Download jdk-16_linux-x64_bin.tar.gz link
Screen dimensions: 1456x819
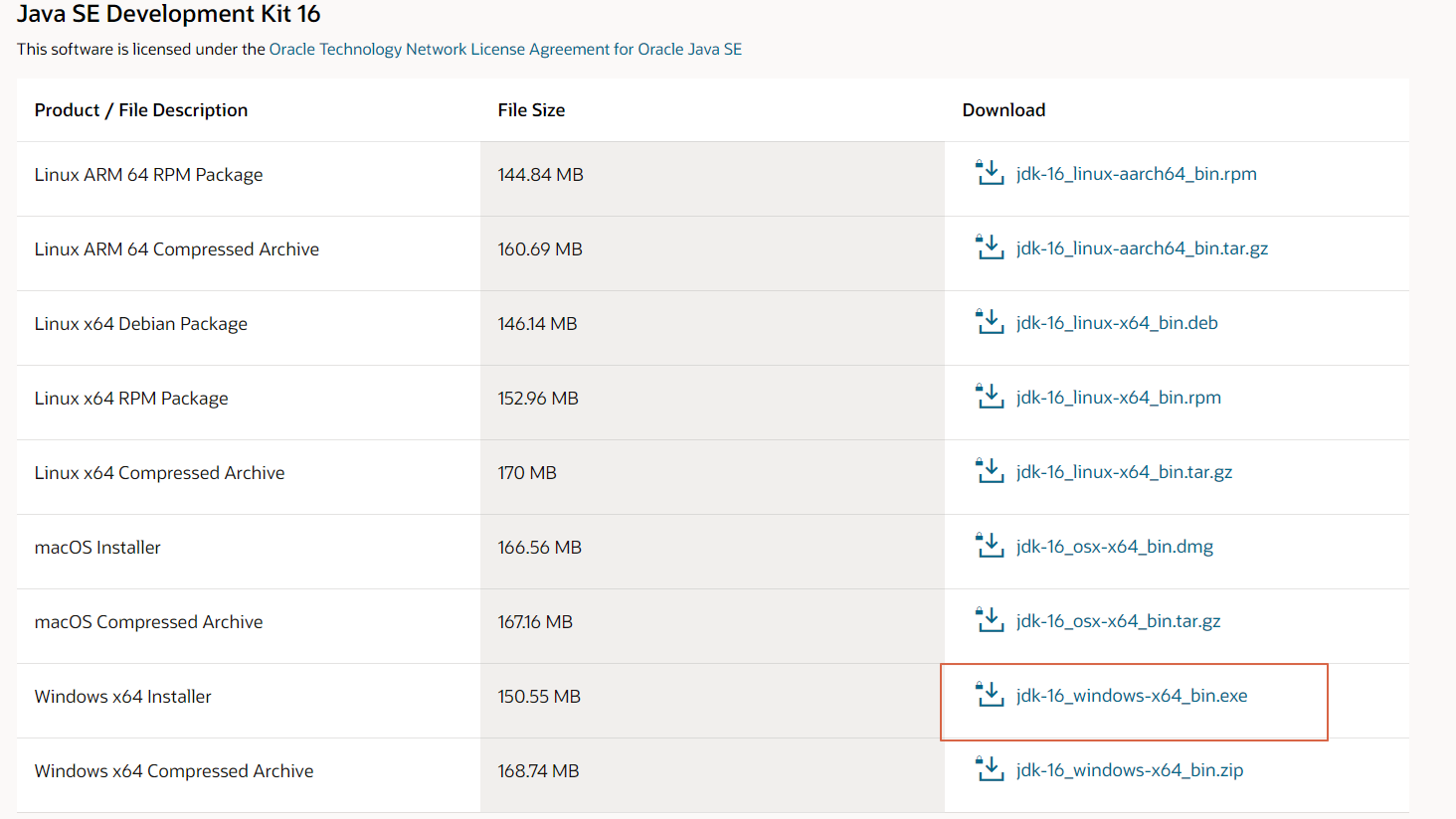coord(1125,472)
